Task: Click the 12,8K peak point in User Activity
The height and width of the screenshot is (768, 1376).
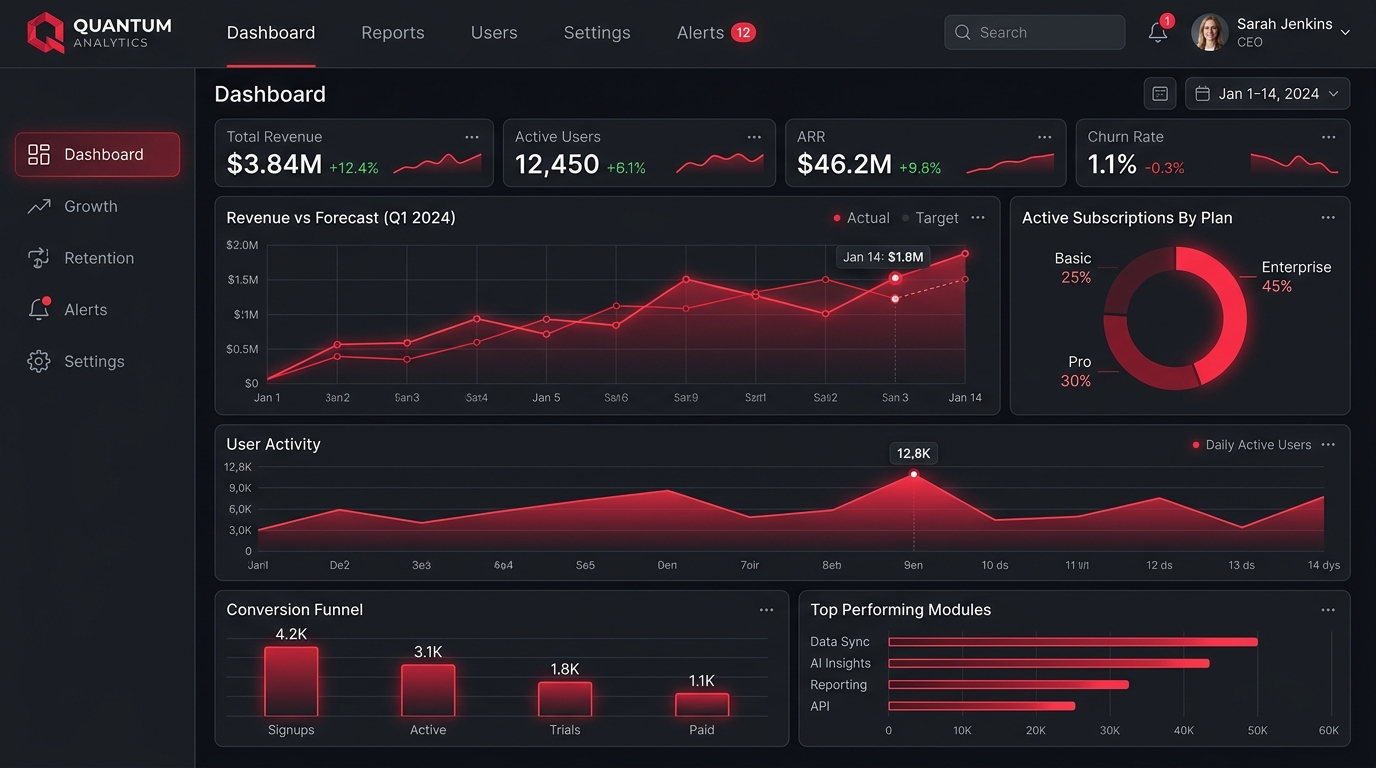Action: [x=913, y=474]
